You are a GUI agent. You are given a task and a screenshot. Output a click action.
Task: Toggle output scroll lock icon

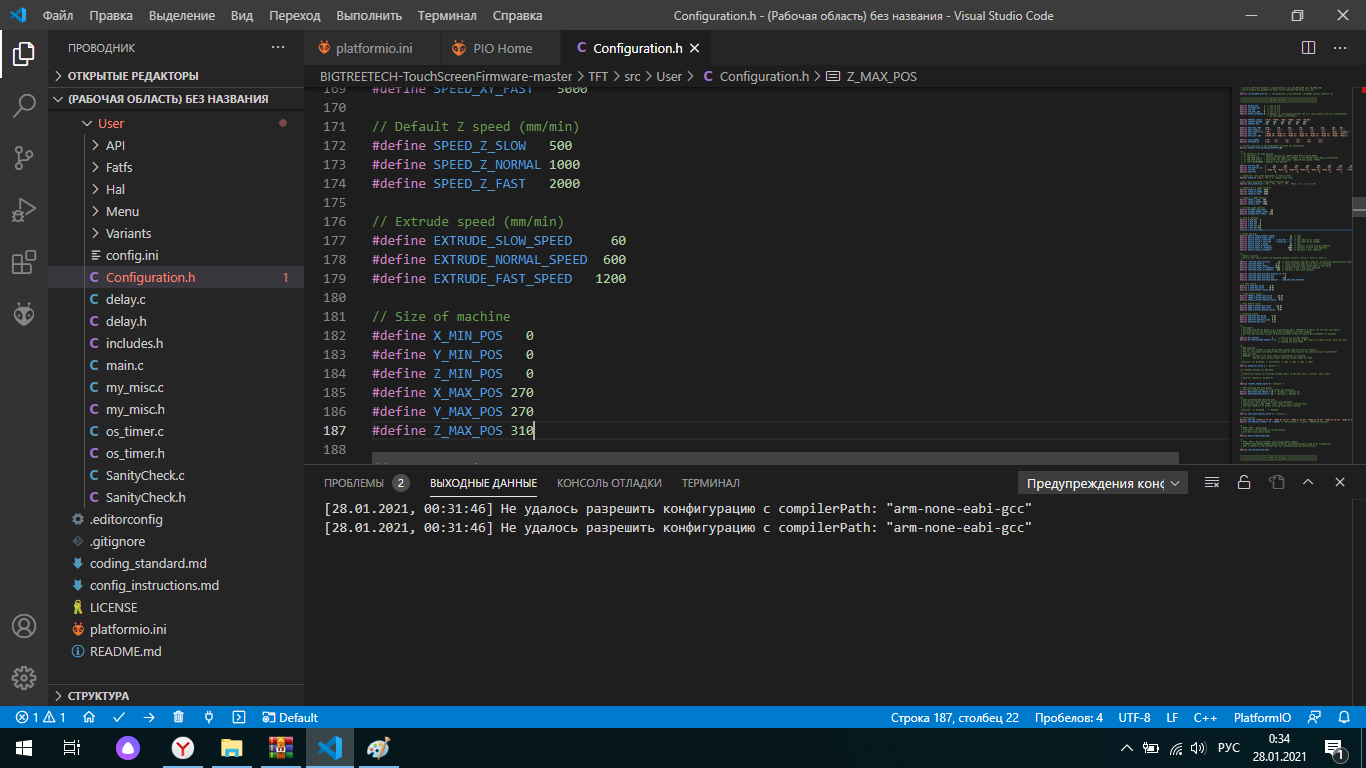pyautogui.click(x=1243, y=482)
